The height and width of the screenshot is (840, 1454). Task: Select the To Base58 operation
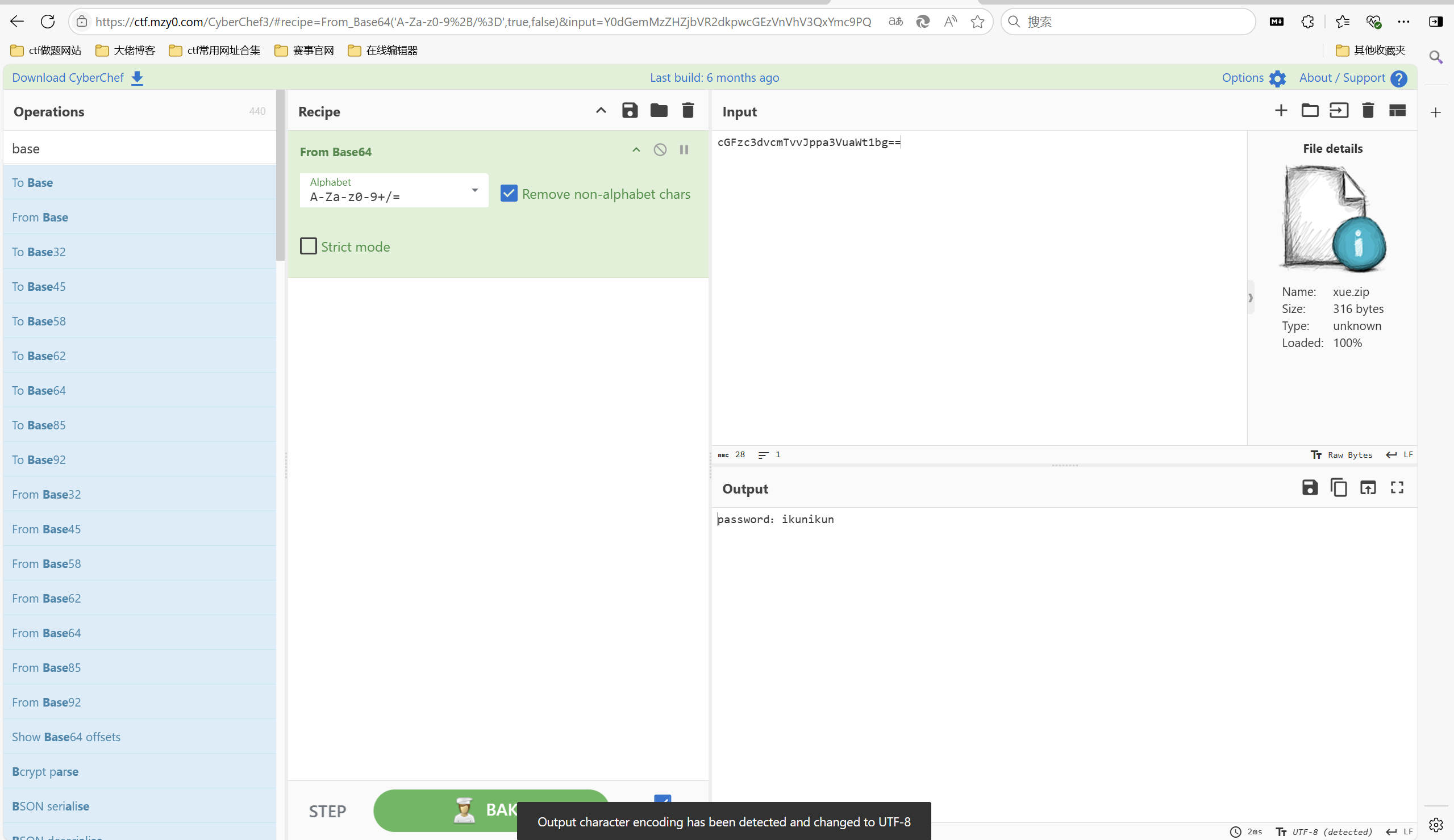click(140, 321)
